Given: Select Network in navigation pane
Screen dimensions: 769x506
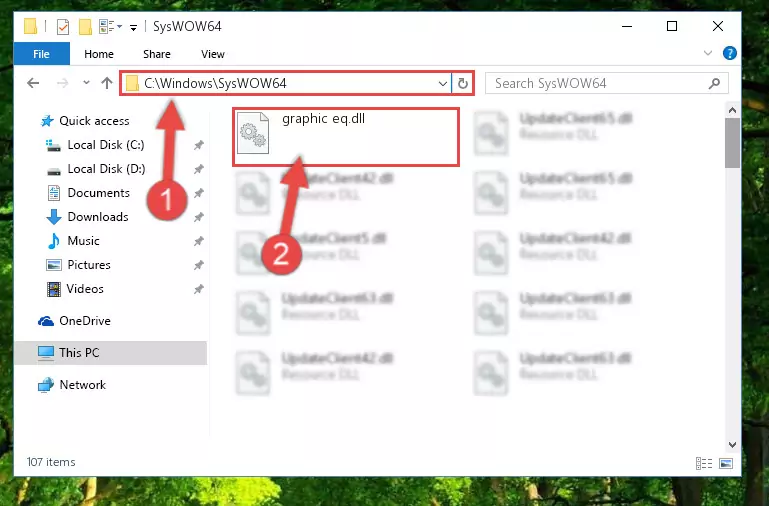Looking at the screenshot, I should click(x=82, y=385).
